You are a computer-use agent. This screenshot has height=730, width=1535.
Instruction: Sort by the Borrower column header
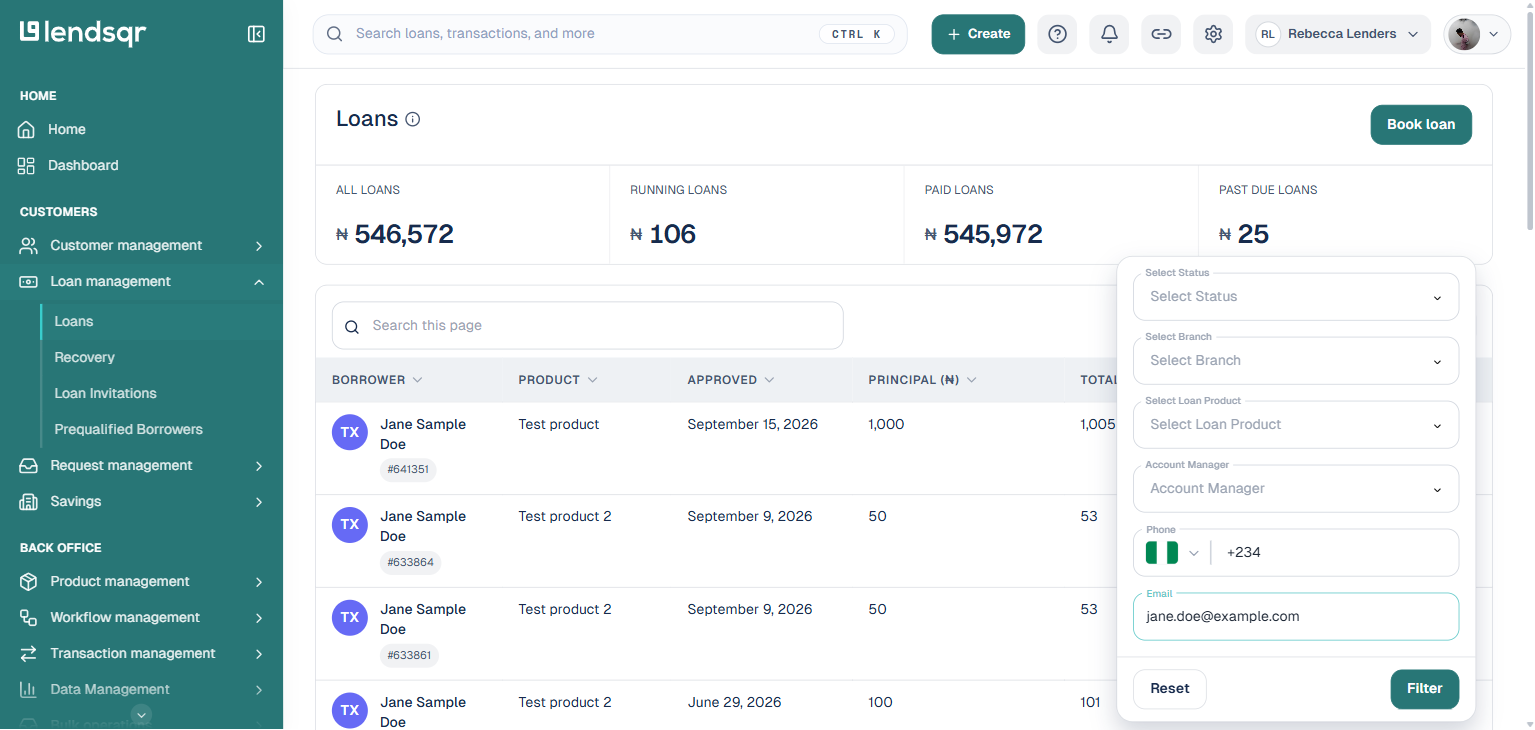coord(377,380)
